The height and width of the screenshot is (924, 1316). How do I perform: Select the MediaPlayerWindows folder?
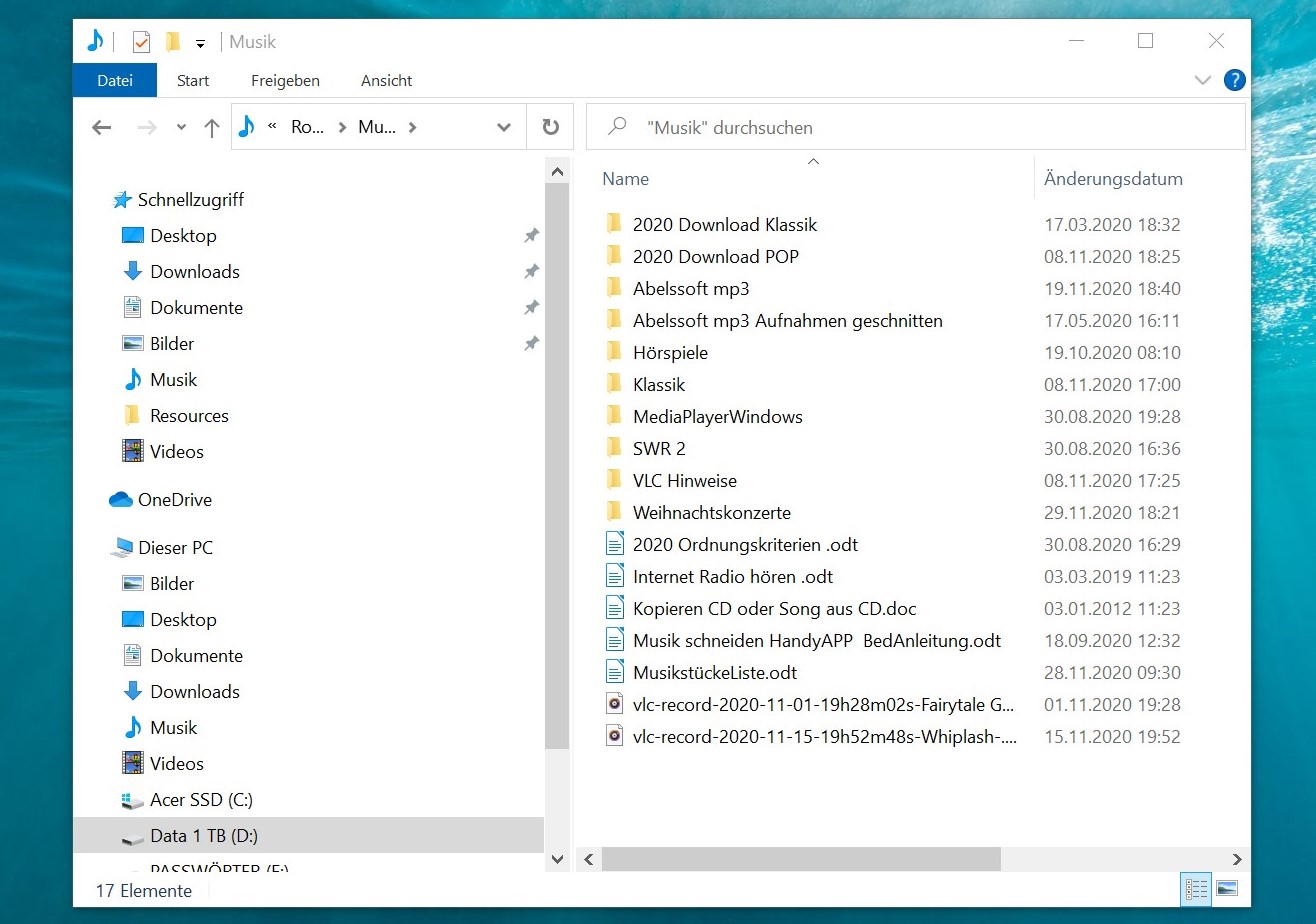pos(718,416)
